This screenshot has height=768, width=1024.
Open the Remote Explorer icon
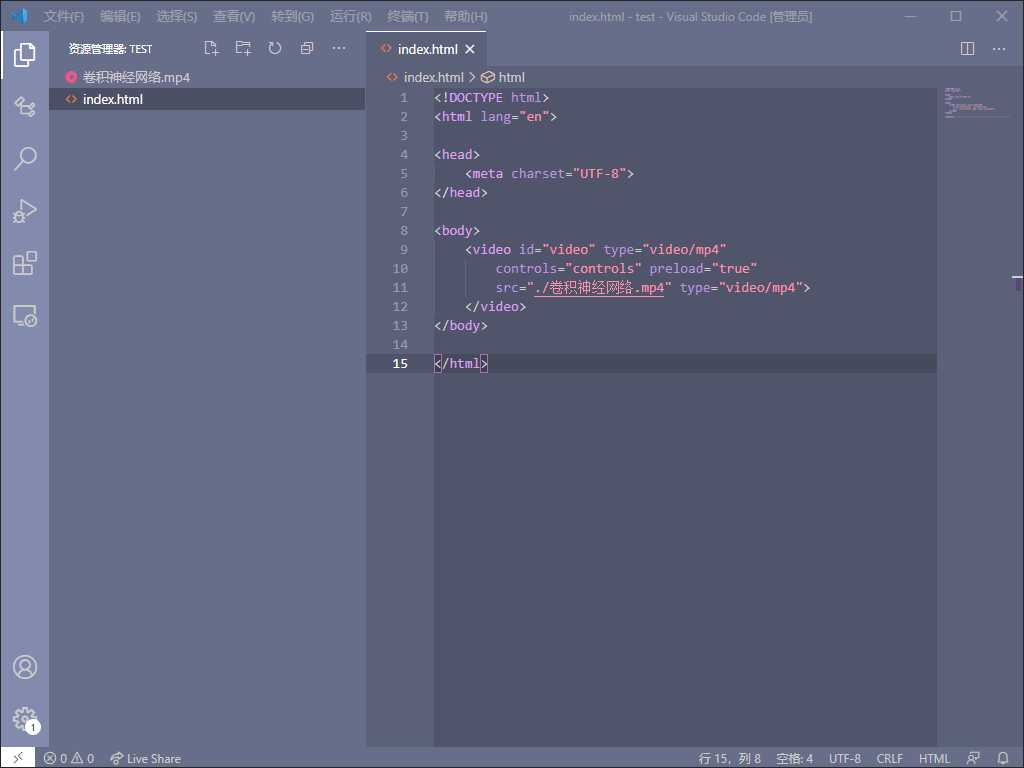(x=25, y=315)
